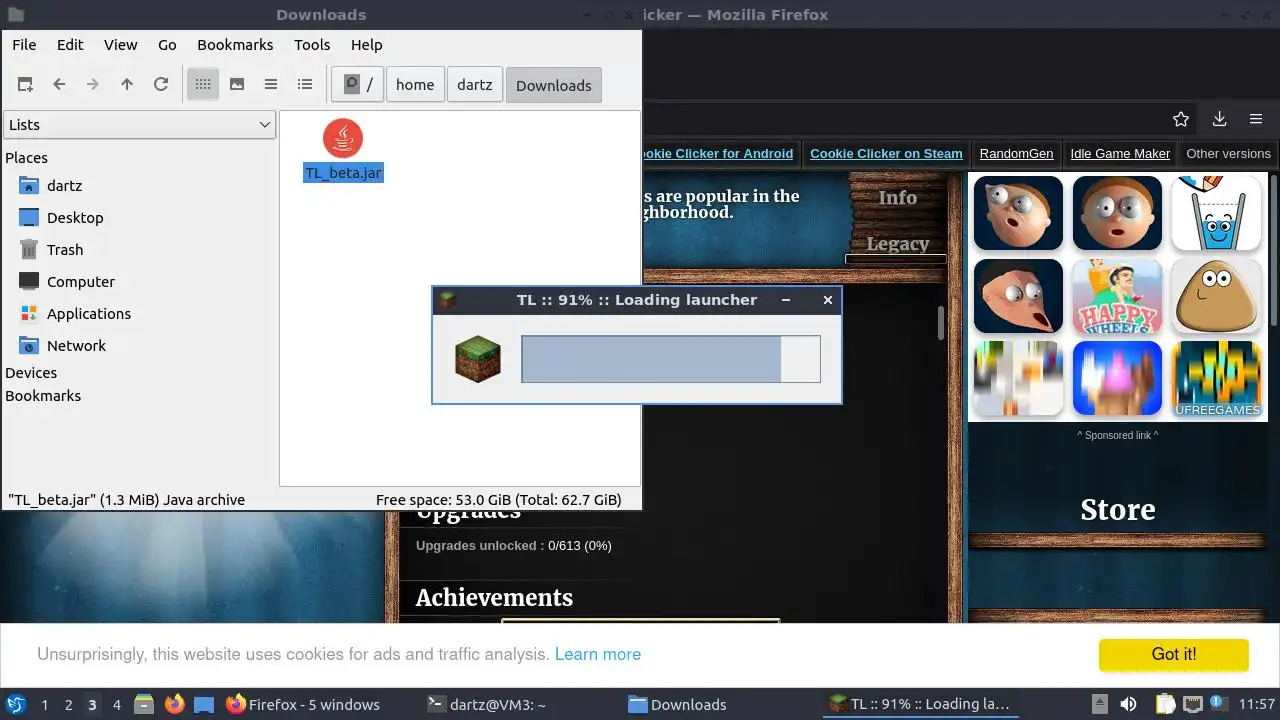
Task: Click 'Learn more' in cookie notice
Action: click(x=598, y=654)
